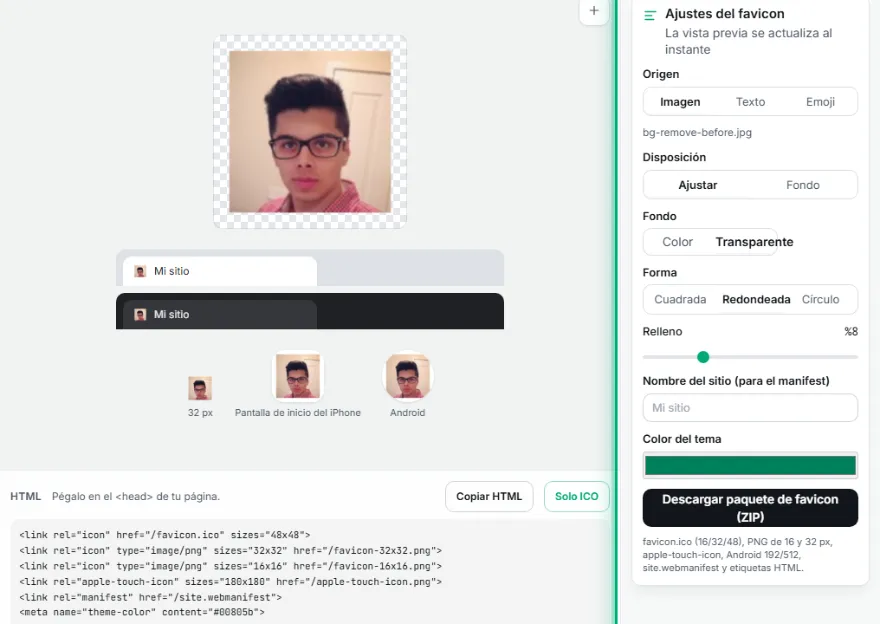Set Disposición to Fondo
The width and height of the screenshot is (880, 624).
pos(803,185)
